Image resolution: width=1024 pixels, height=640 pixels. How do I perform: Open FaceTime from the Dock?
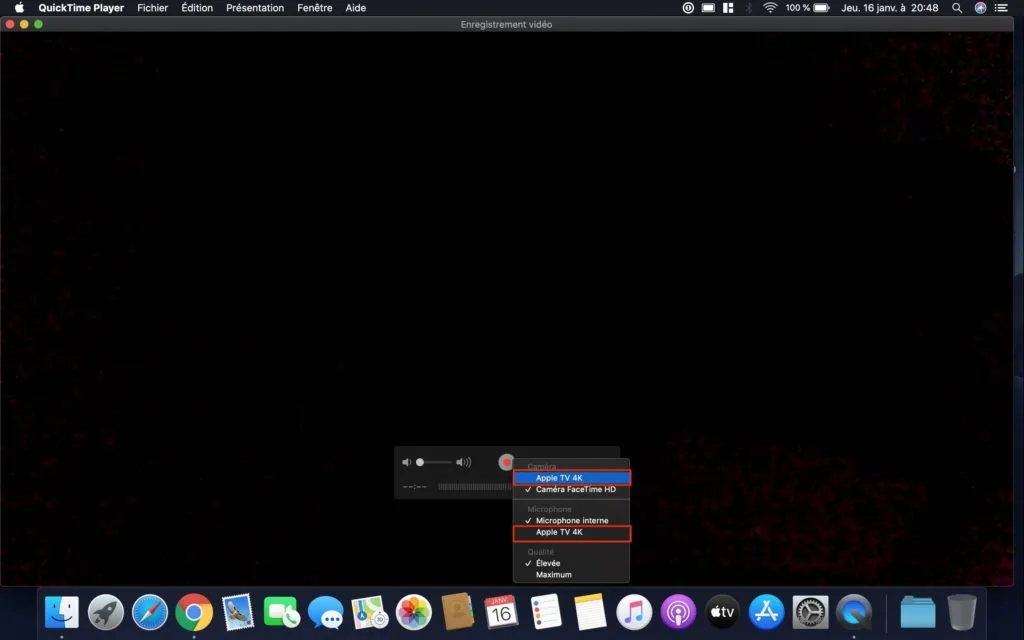pyautogui.click(x=281, y=613)
